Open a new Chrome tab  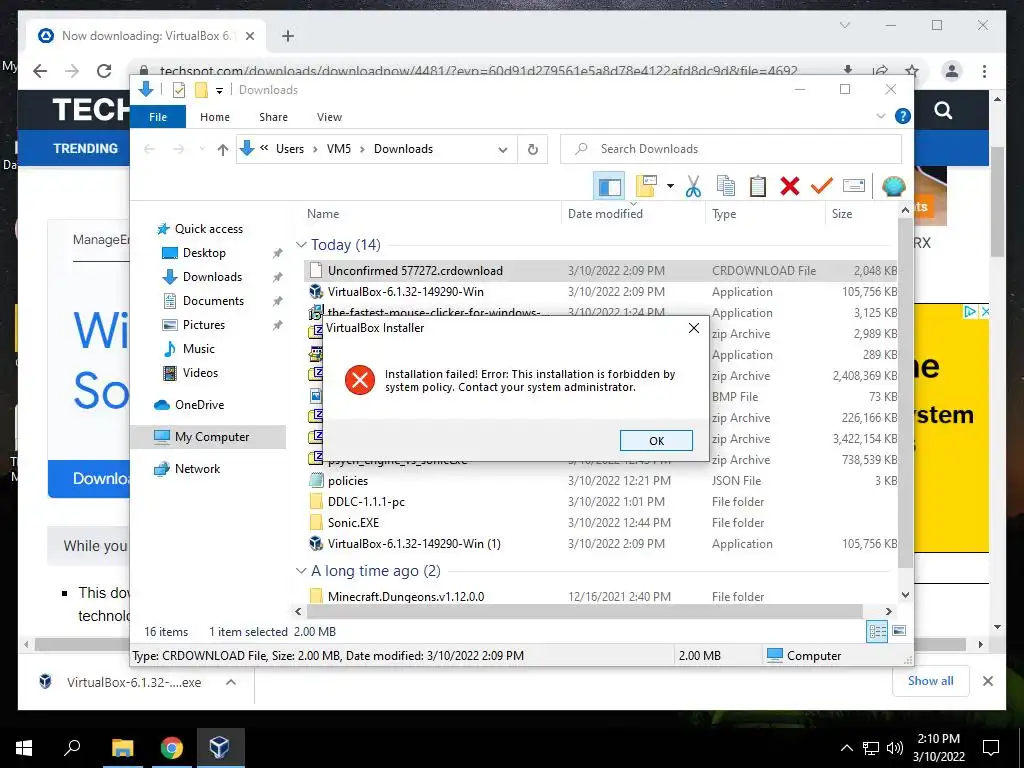[288, 36]
